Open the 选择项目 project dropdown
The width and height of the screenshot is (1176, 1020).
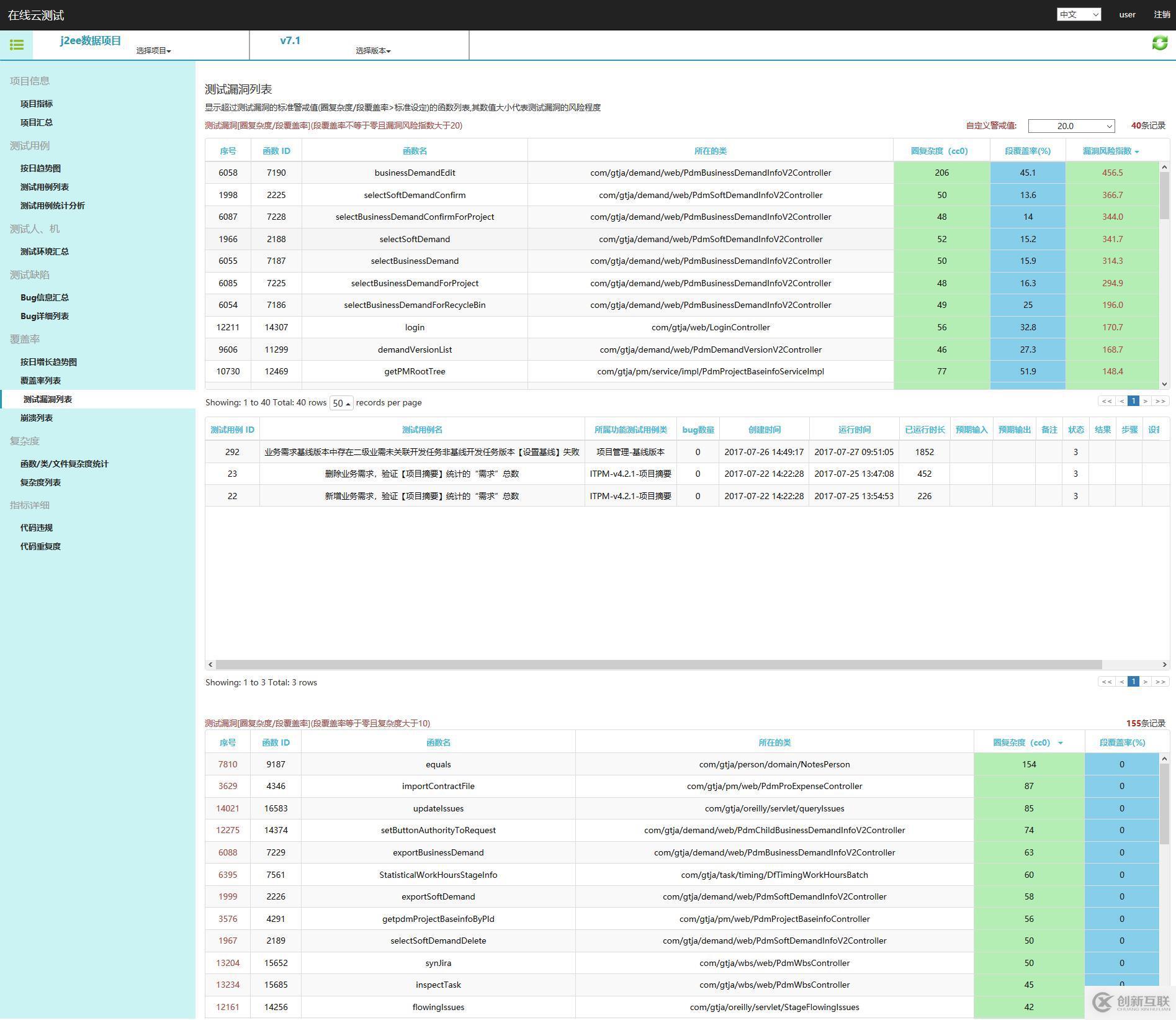coord(153,51)
